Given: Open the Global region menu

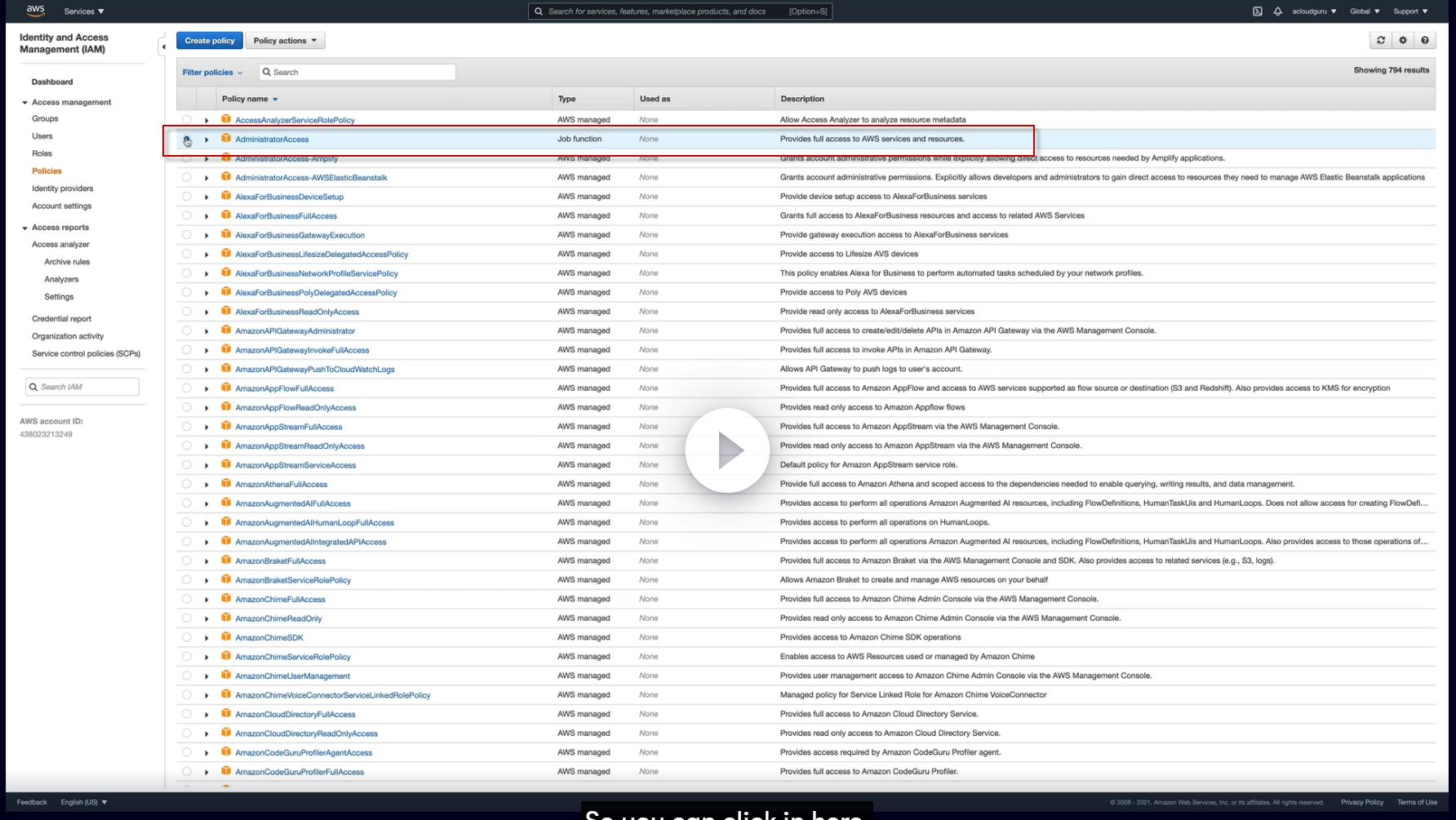Looking at the screenshot, I should coord(1365,11).
